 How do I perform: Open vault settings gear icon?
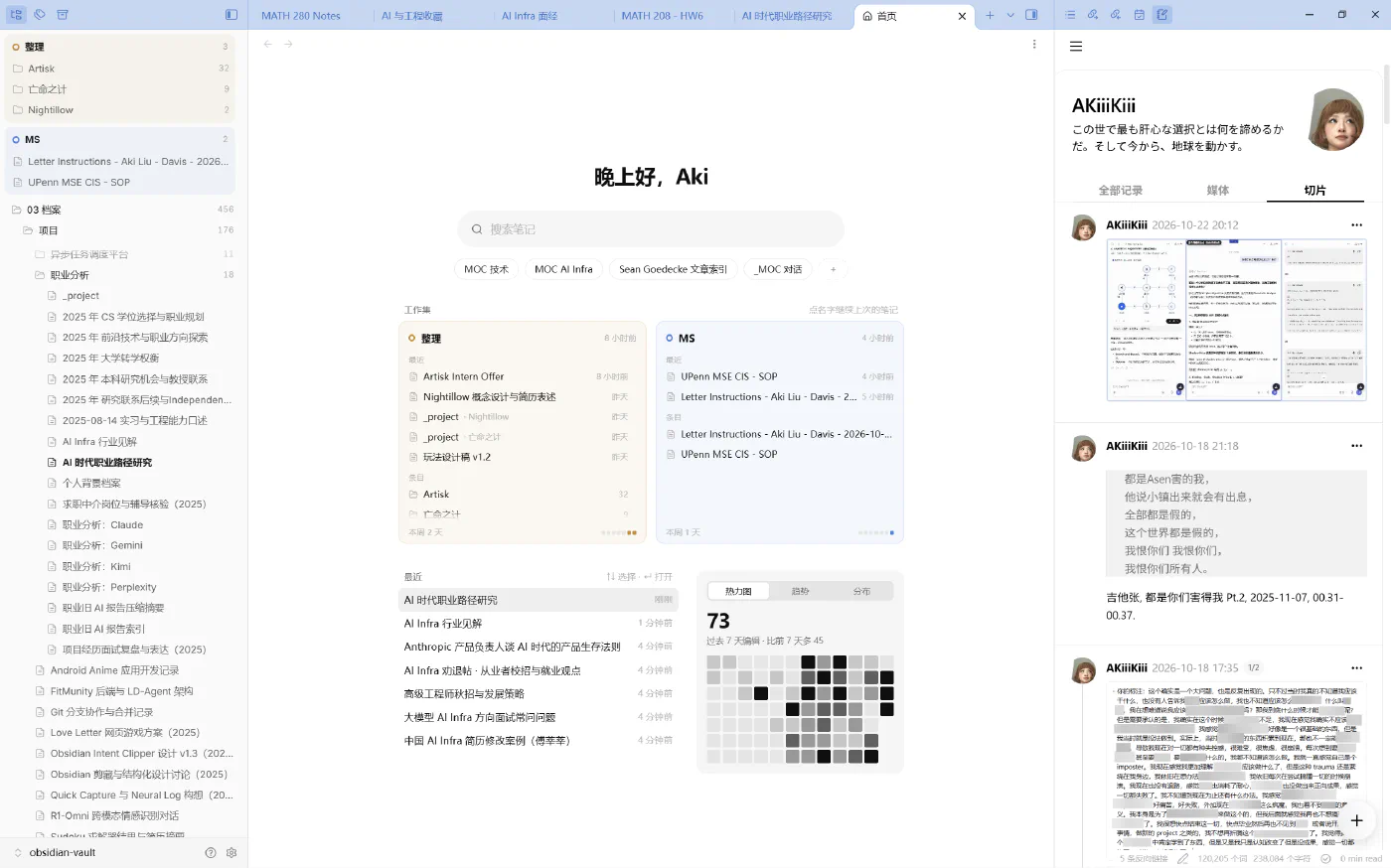(x=232, y=852)
